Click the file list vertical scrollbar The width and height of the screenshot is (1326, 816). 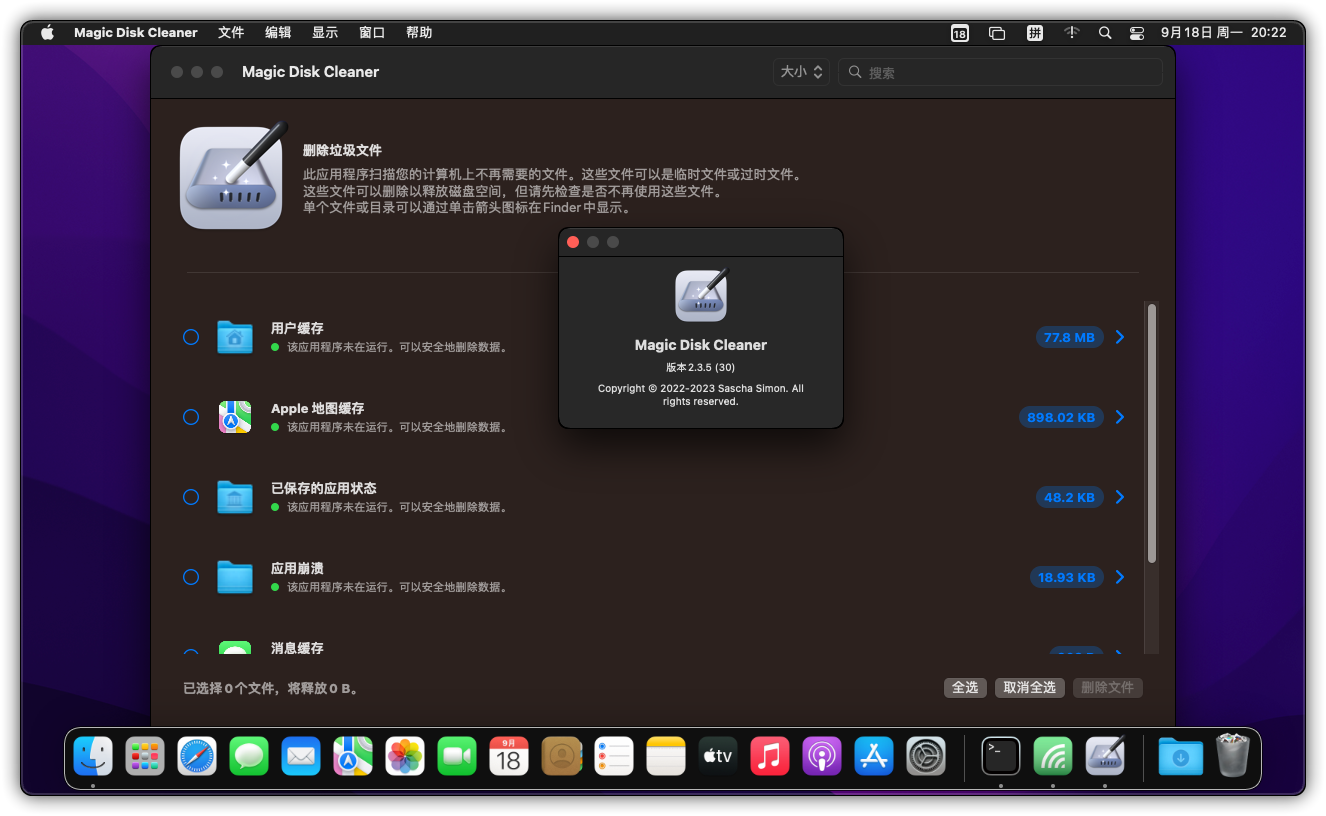[x=1152, y=433]
